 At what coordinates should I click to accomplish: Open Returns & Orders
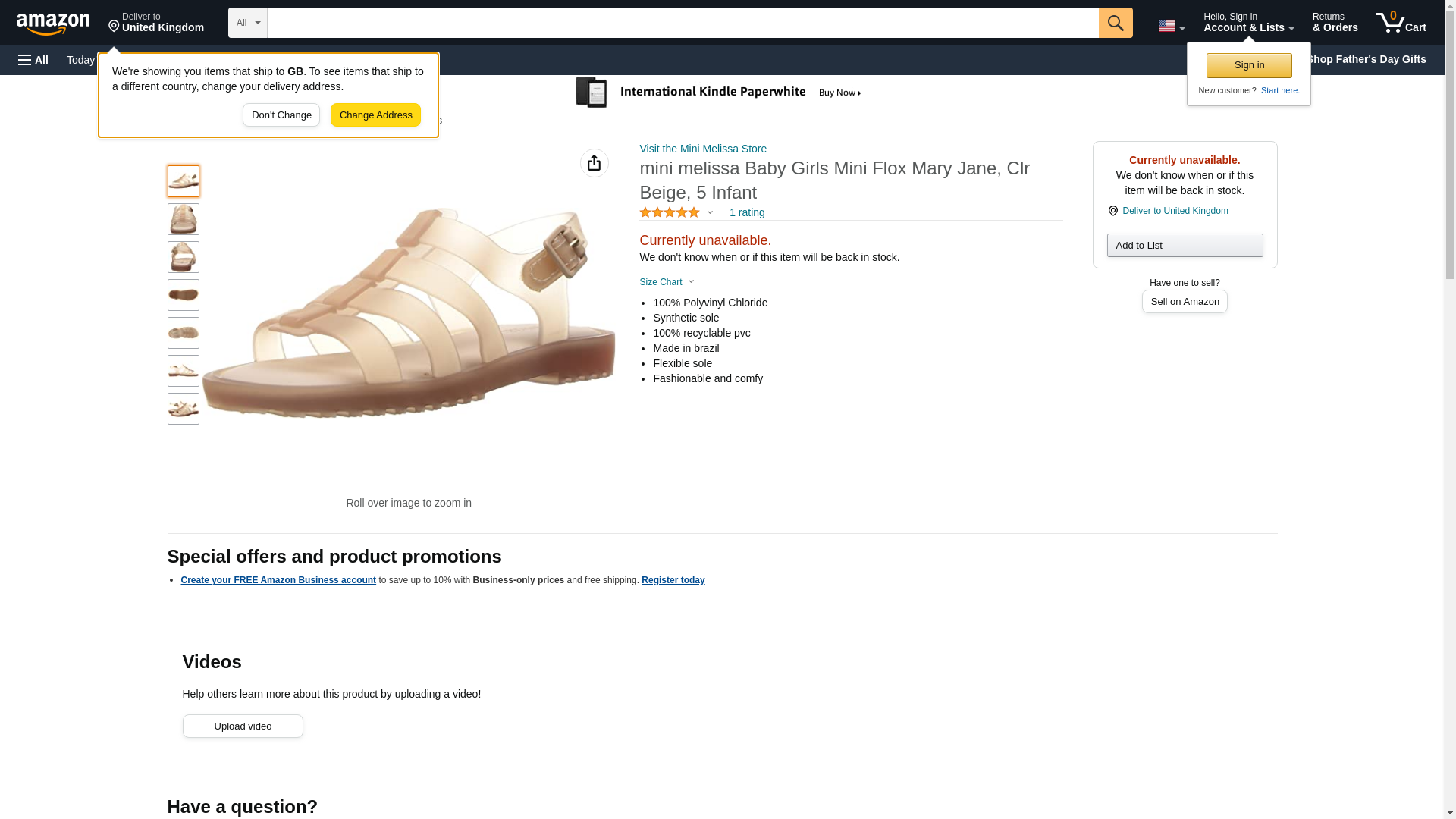(x=1335, y=23)
